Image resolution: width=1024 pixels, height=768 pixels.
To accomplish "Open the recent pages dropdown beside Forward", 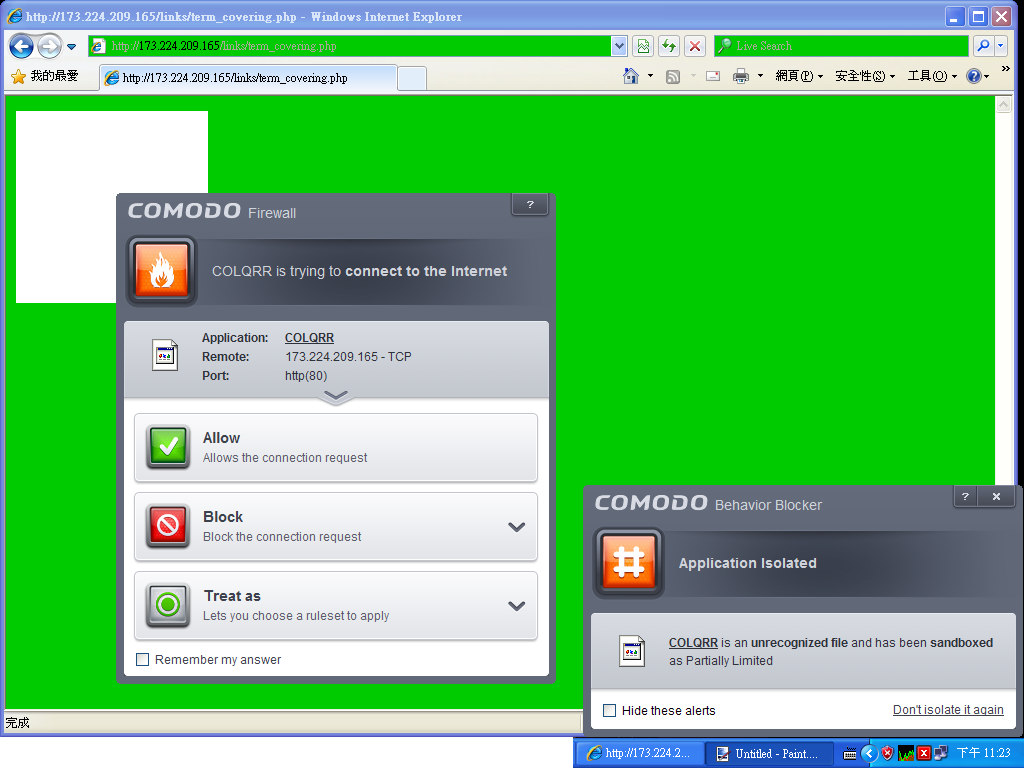I will (x=72, y=47).
